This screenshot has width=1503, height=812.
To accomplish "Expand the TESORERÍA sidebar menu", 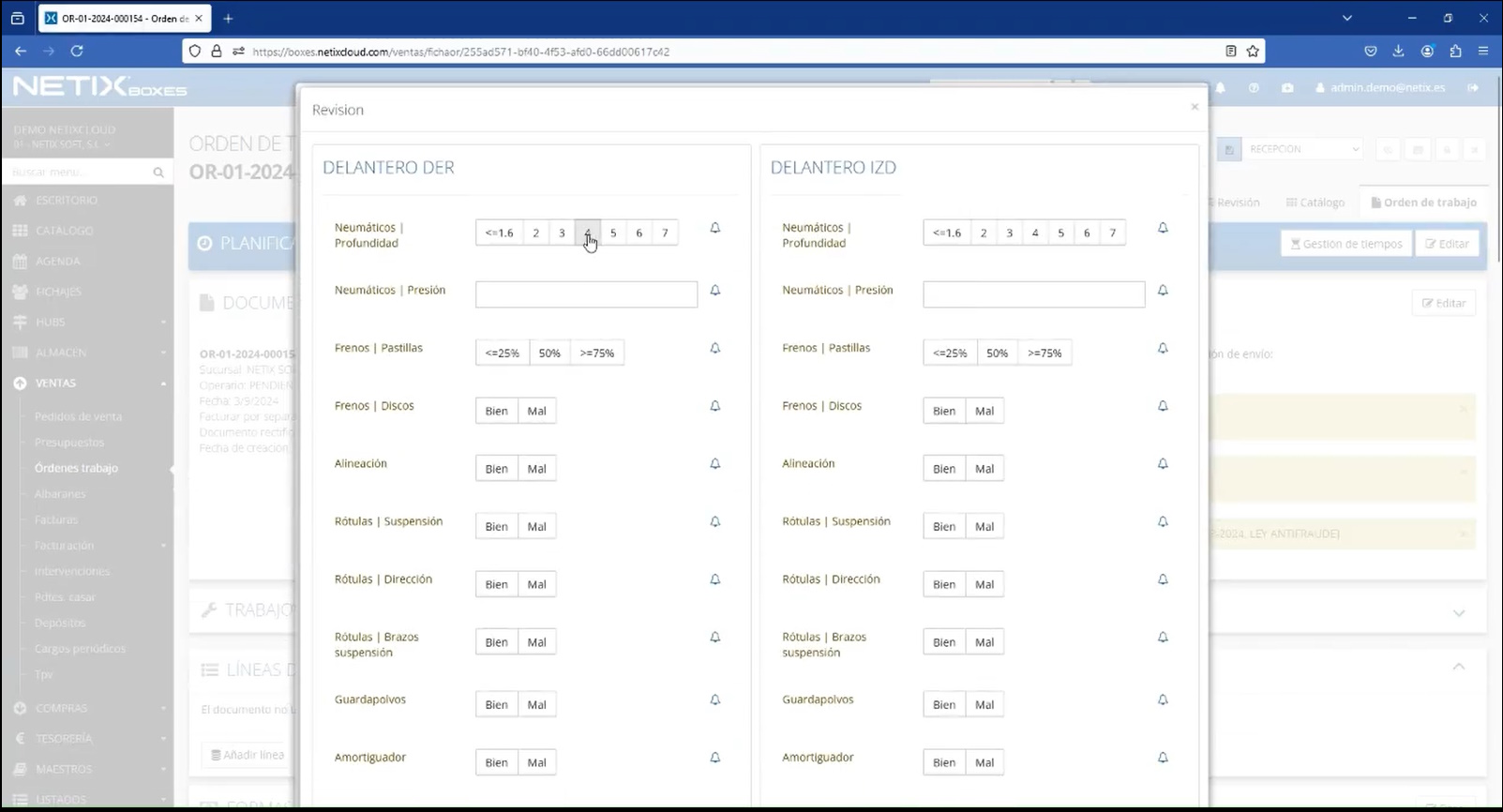I will click(86, 739).
